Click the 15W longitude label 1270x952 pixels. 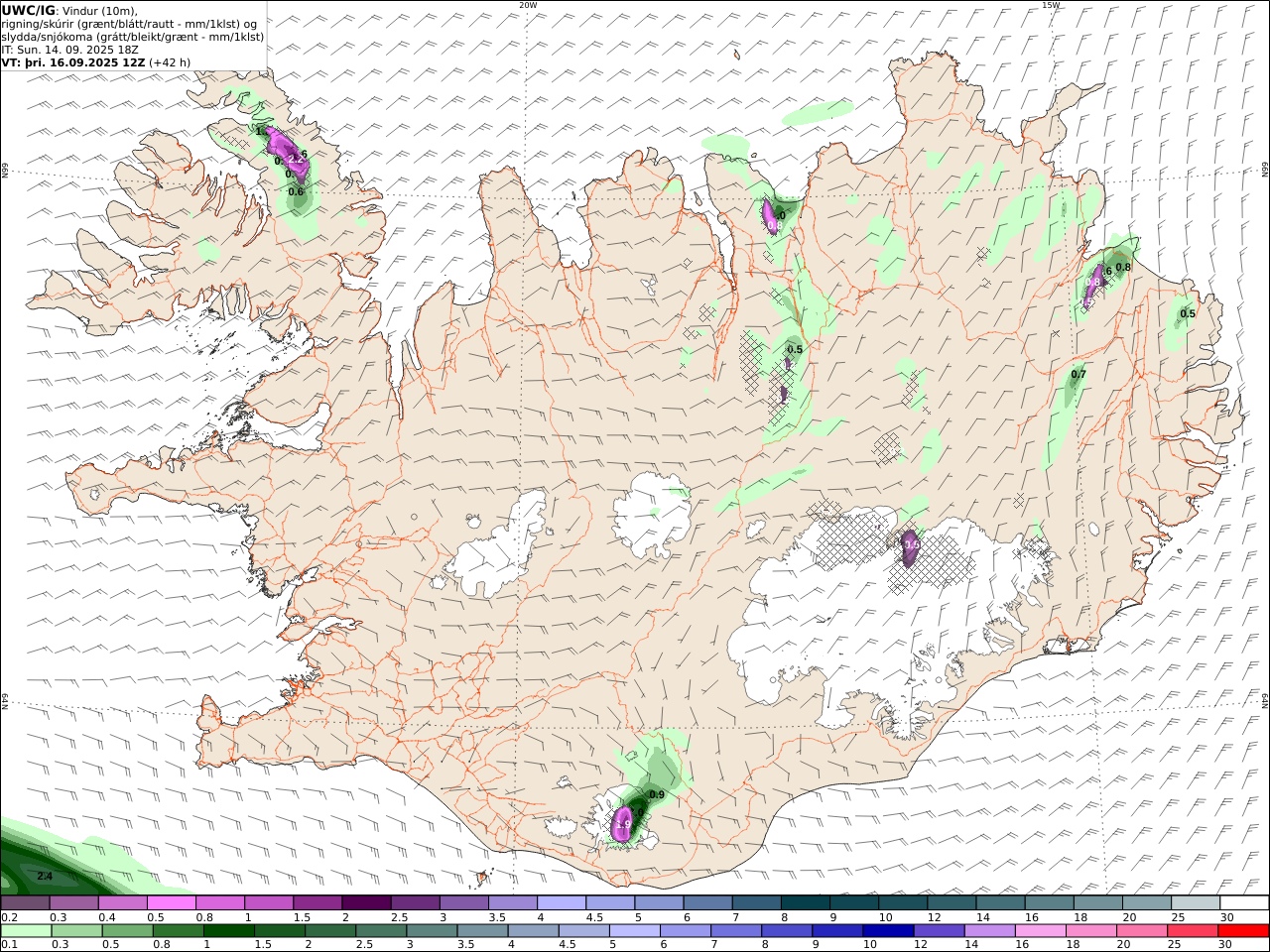pyautogui.click(x=1051, y=5)
